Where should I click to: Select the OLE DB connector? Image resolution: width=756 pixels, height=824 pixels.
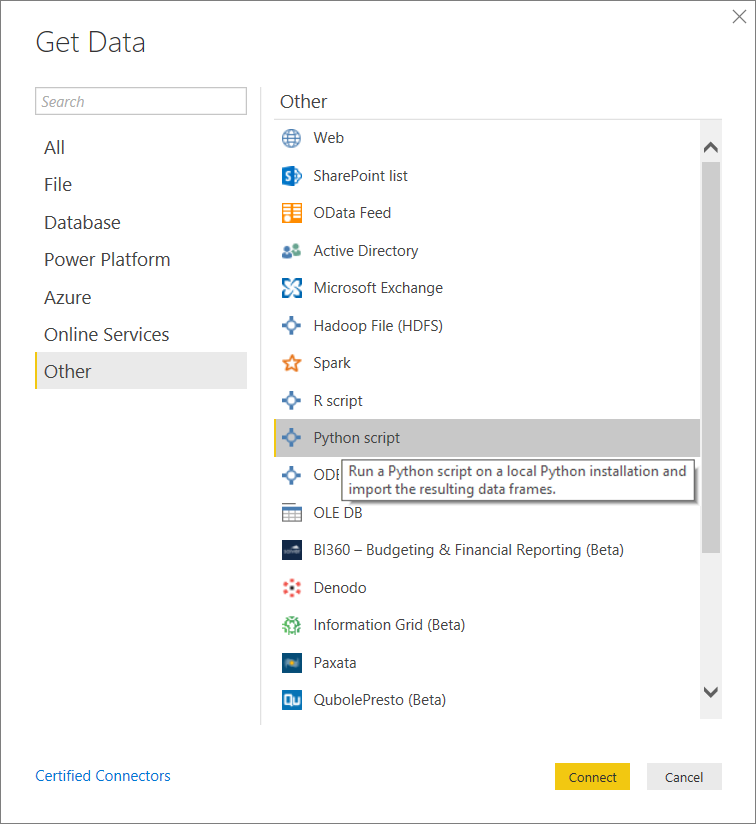pyautogui.click(x=336, y=512)
